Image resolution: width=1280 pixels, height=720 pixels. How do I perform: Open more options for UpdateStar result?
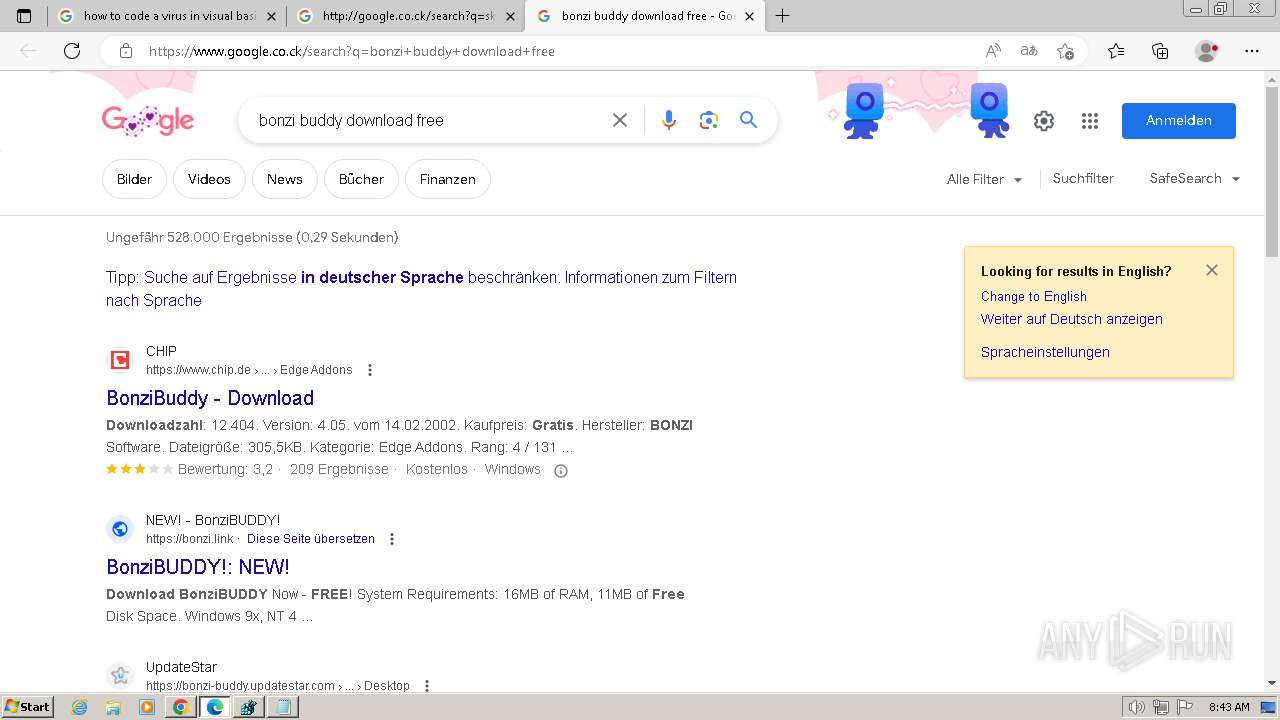[x=427, y=686]
